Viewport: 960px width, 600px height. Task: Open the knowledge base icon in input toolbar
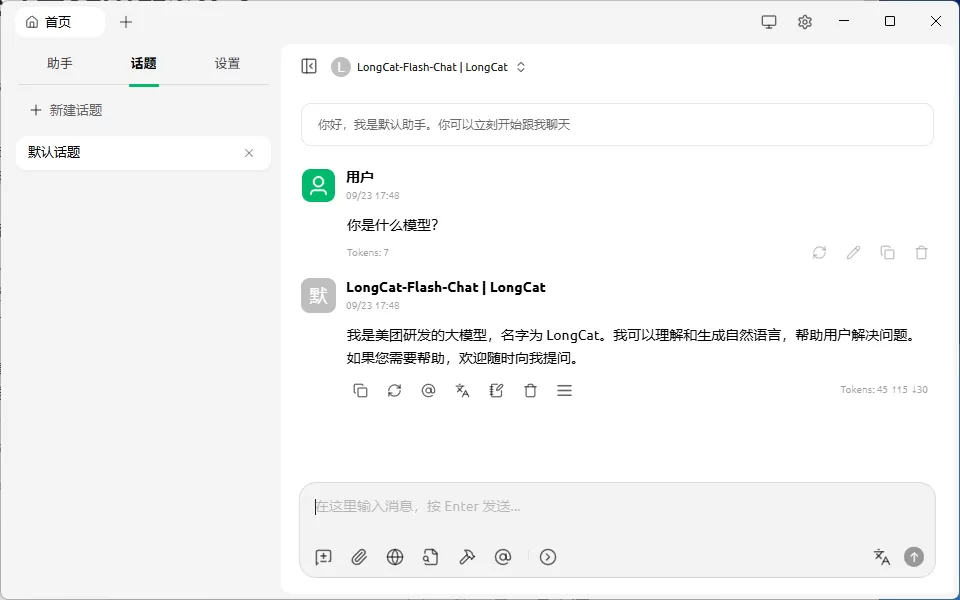(430, 557)
